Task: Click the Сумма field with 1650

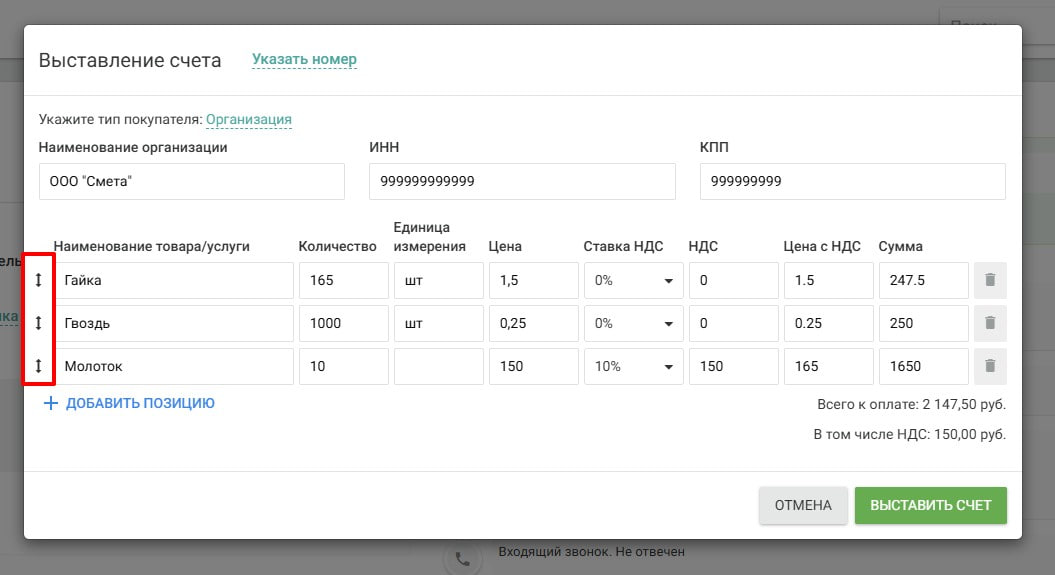Action: tap(923, 367)
